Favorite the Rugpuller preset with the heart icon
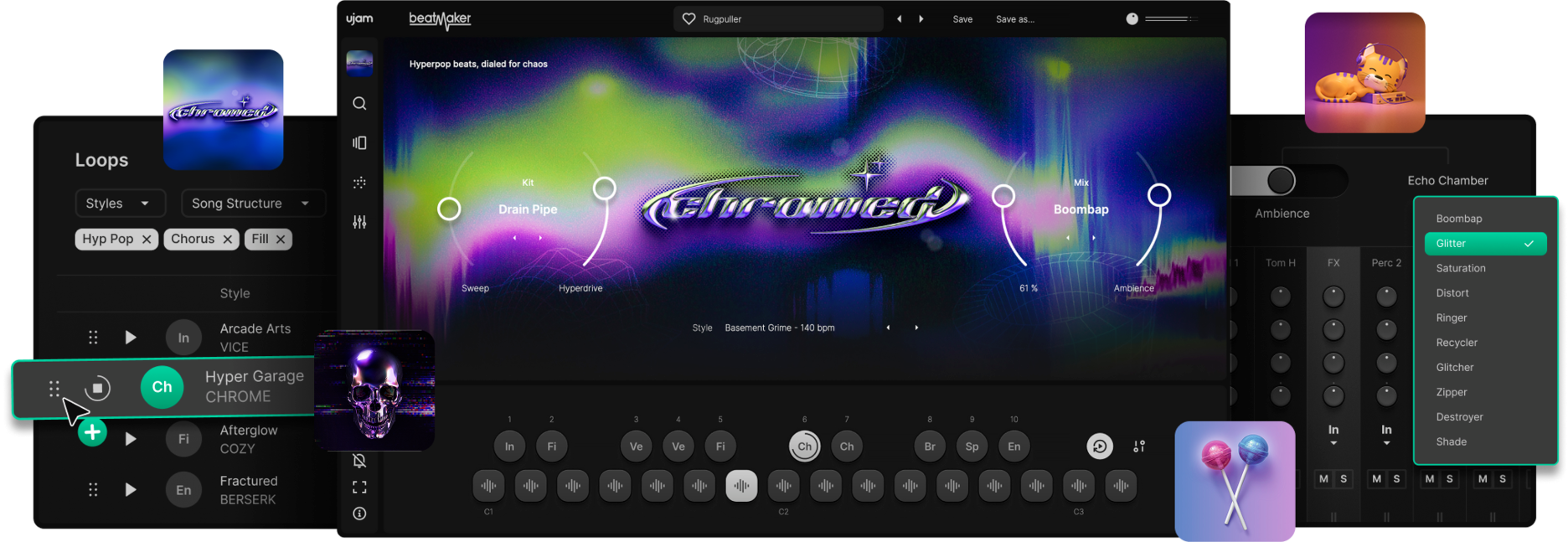This screenshot has height=542, width=1568. coord(689,18)
